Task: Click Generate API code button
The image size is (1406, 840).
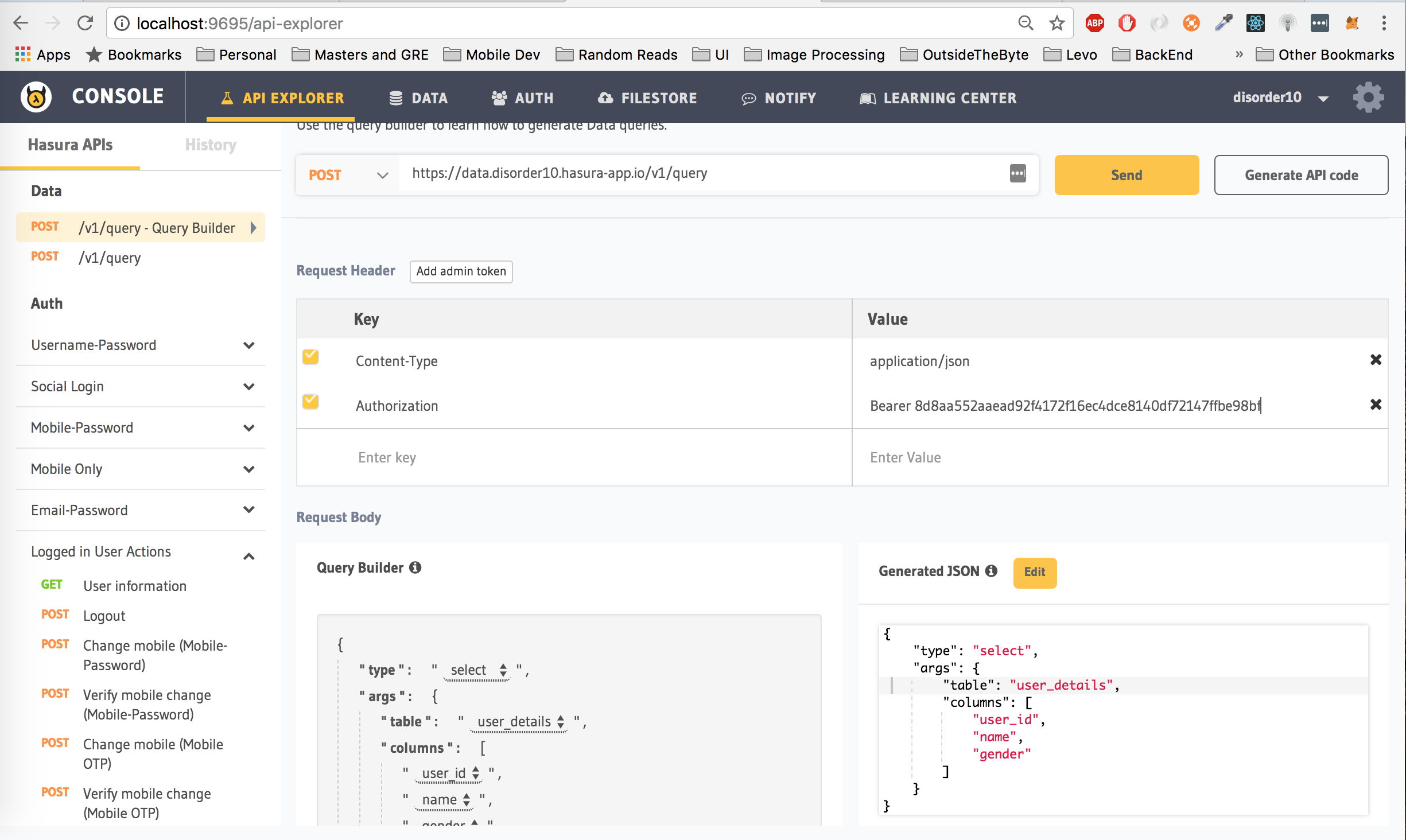Action: [x=1301, y=175]
